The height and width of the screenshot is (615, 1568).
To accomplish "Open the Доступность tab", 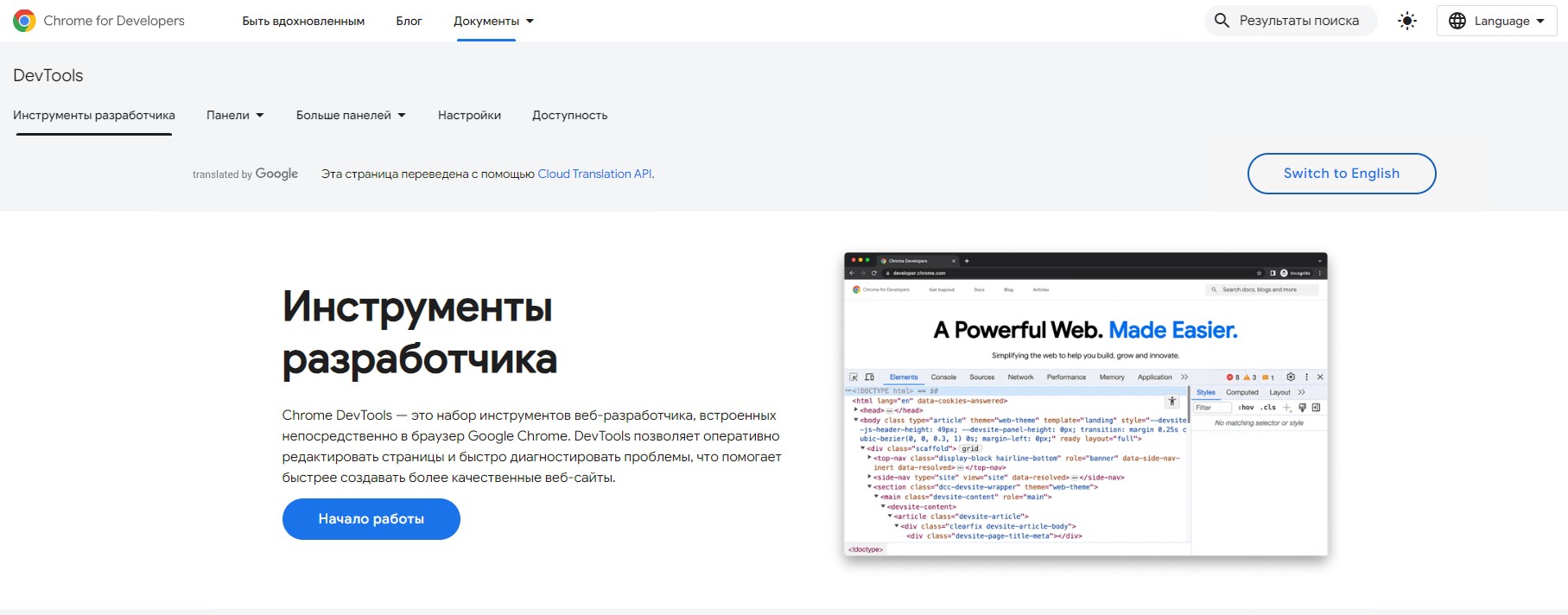I will click(x=569, y=115).
